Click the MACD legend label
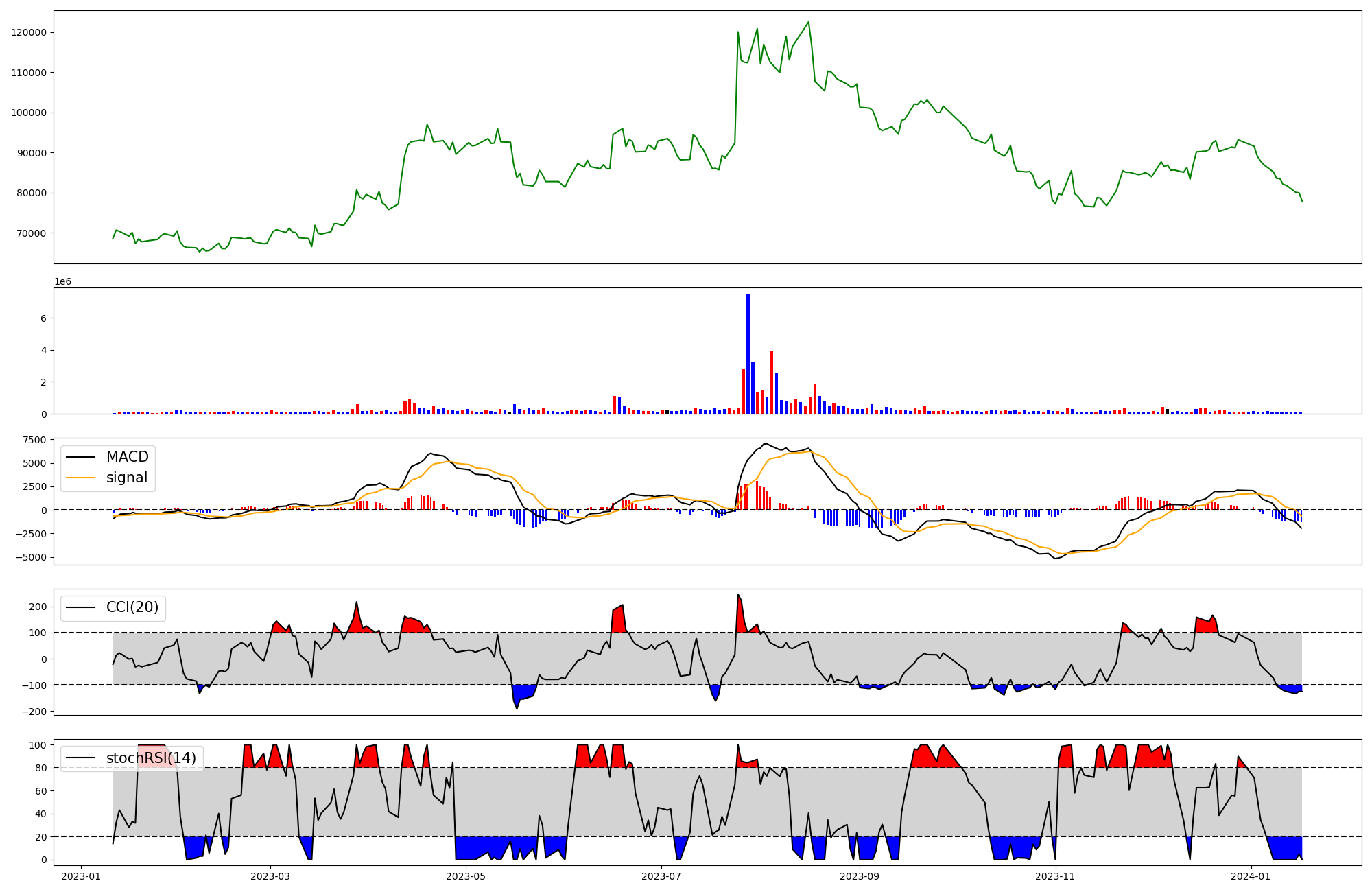This screenshot has height=892, width=1372. coord(127,457)
